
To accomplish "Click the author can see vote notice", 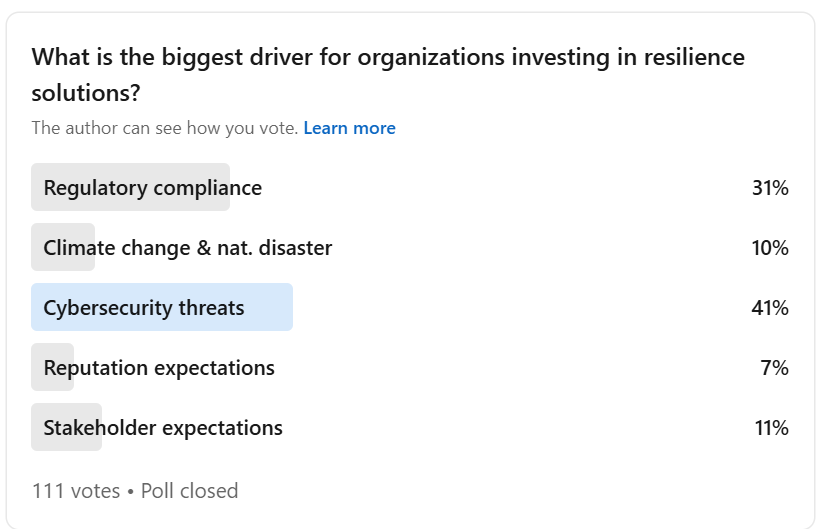I will 165,128.
